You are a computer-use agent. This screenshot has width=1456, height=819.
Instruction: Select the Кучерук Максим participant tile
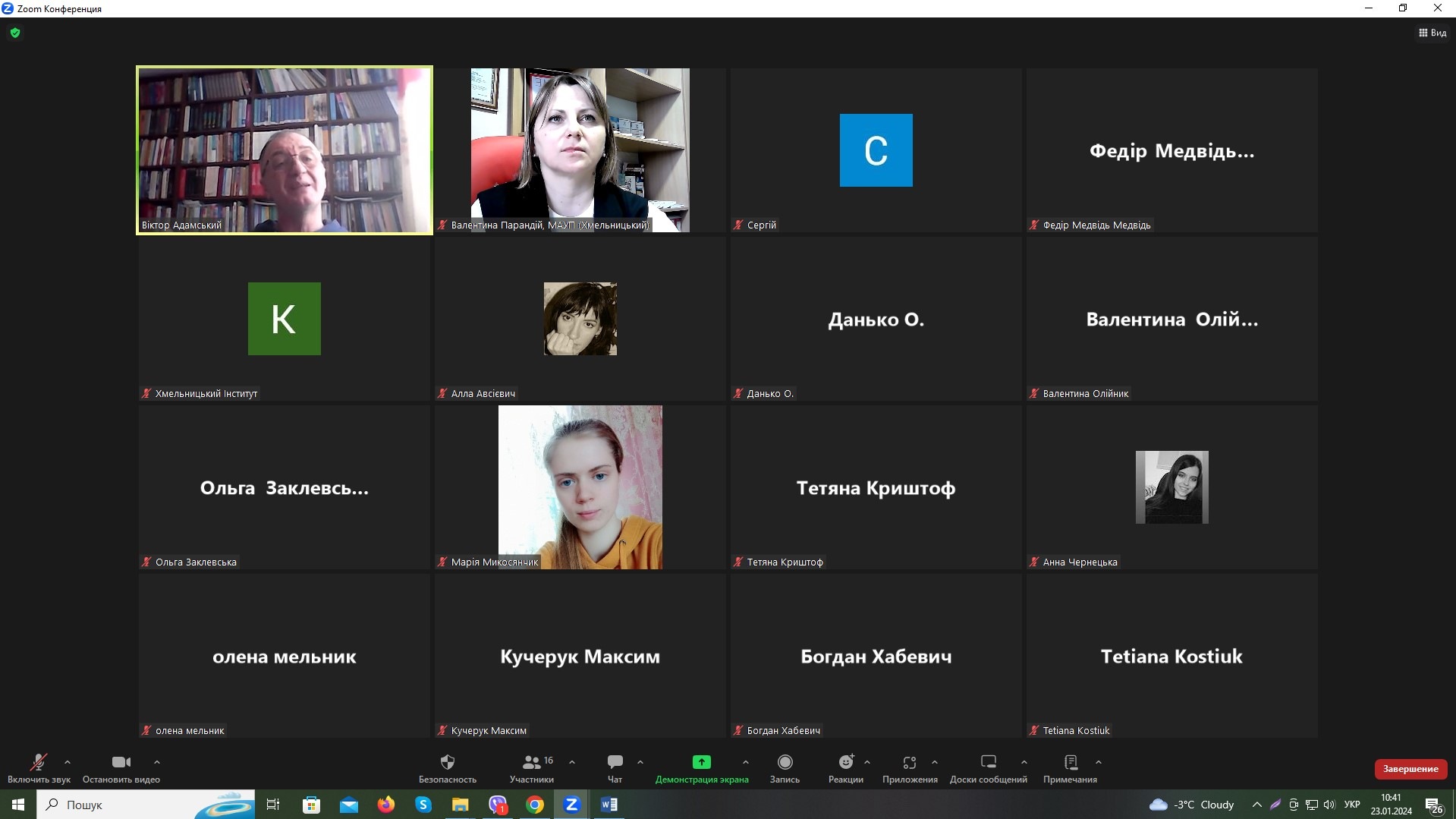(x=580, y=656)
